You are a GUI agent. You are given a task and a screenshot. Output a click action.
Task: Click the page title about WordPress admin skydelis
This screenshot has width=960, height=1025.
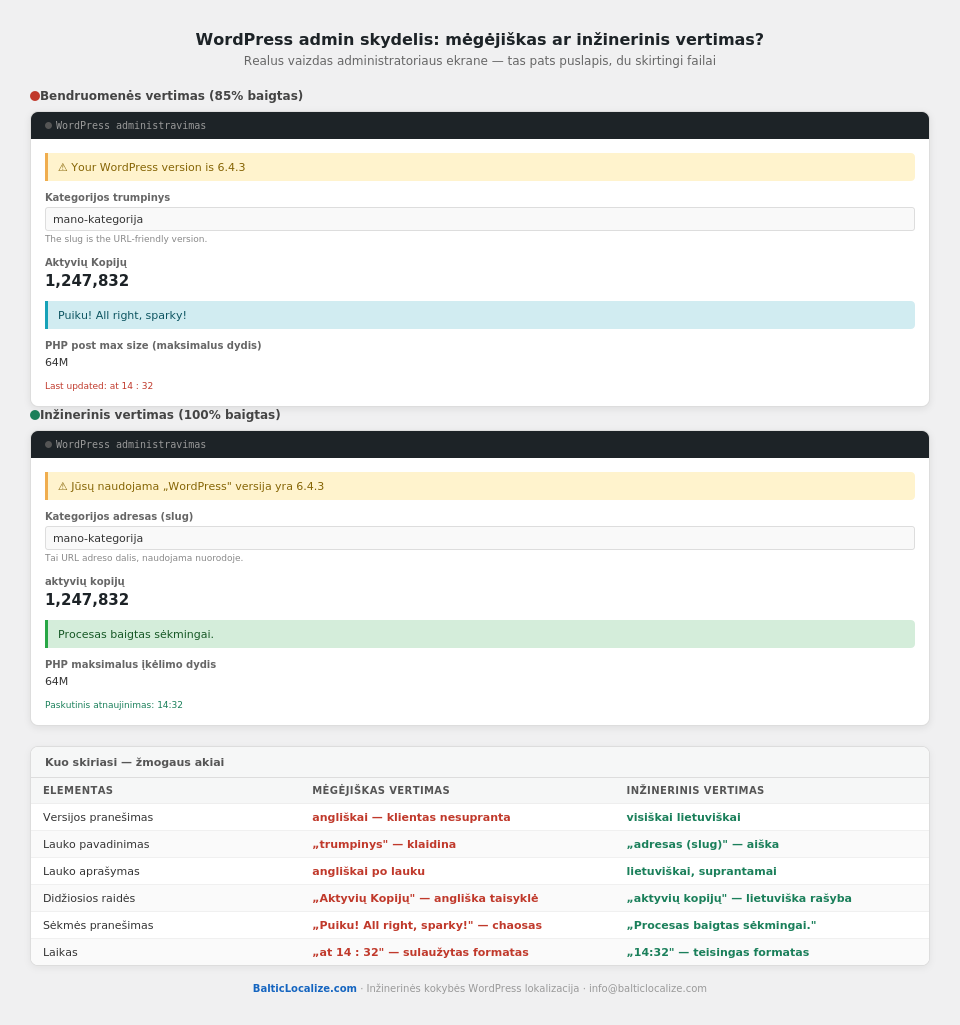pyautogui.click(x=480, y=39)
